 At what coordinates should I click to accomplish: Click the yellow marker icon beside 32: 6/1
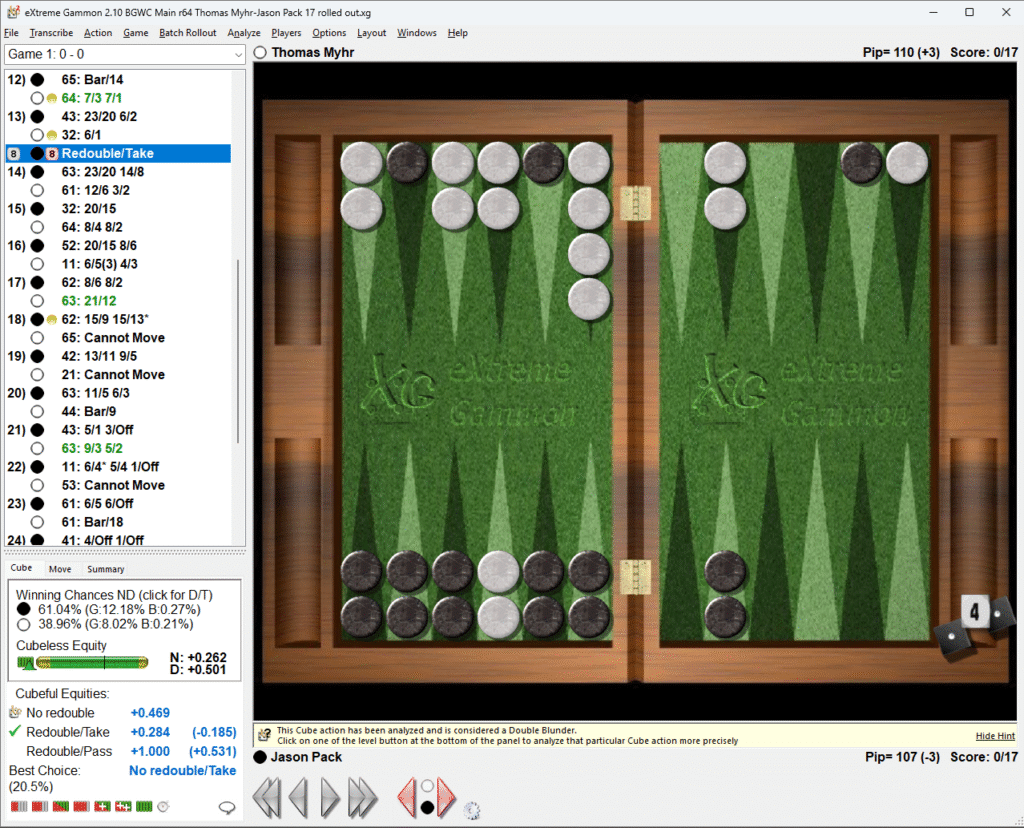pos(52,135)
